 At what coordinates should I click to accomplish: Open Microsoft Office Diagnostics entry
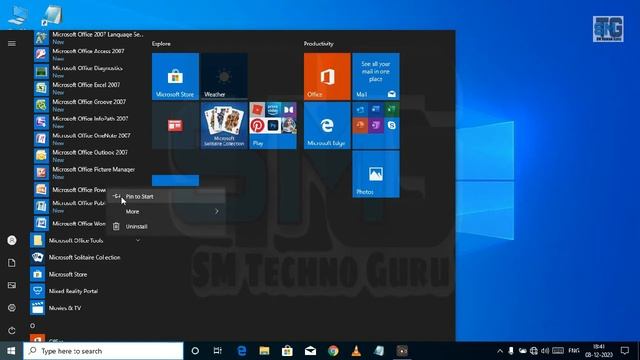coord(88,71)
